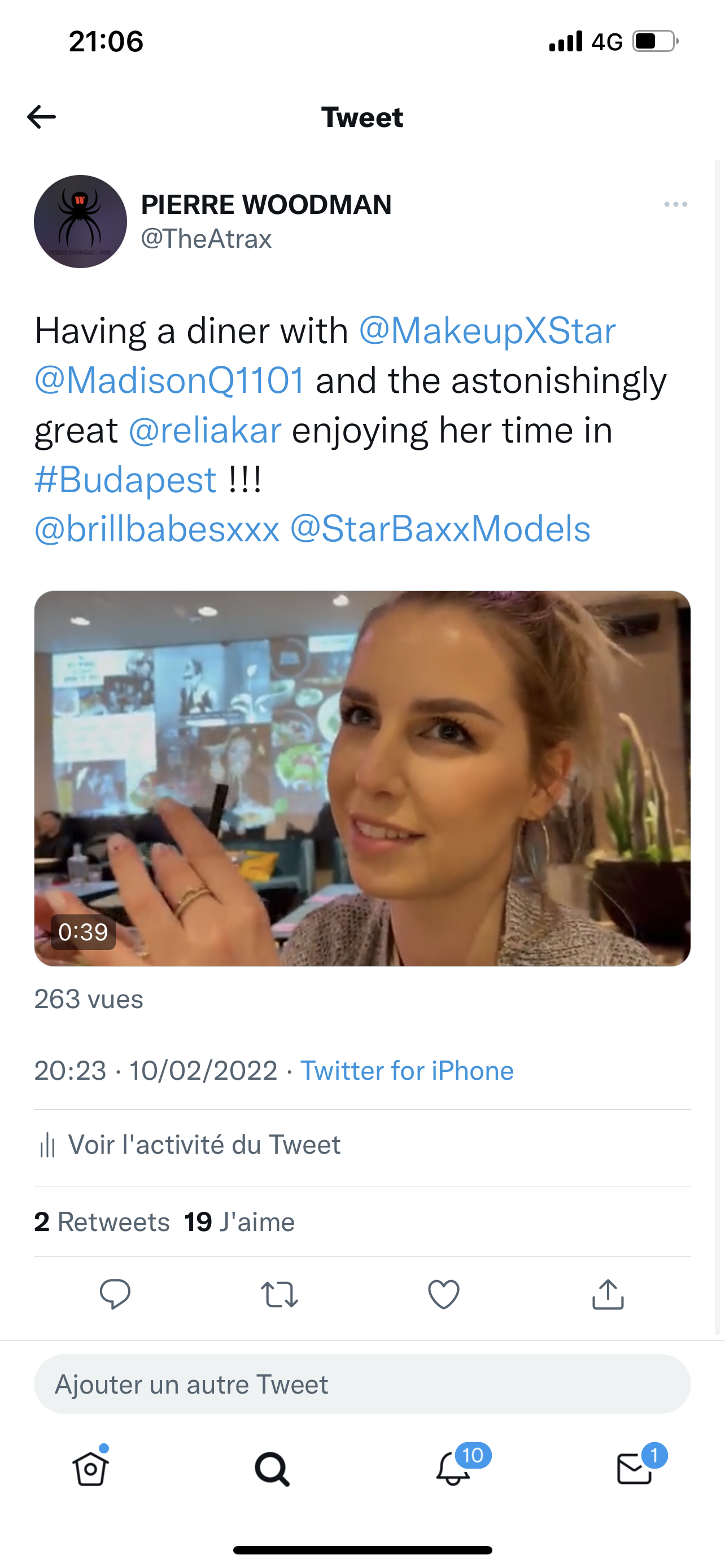
Task: Tap the Twitter for iPhone link
Action: (407, 1071)
